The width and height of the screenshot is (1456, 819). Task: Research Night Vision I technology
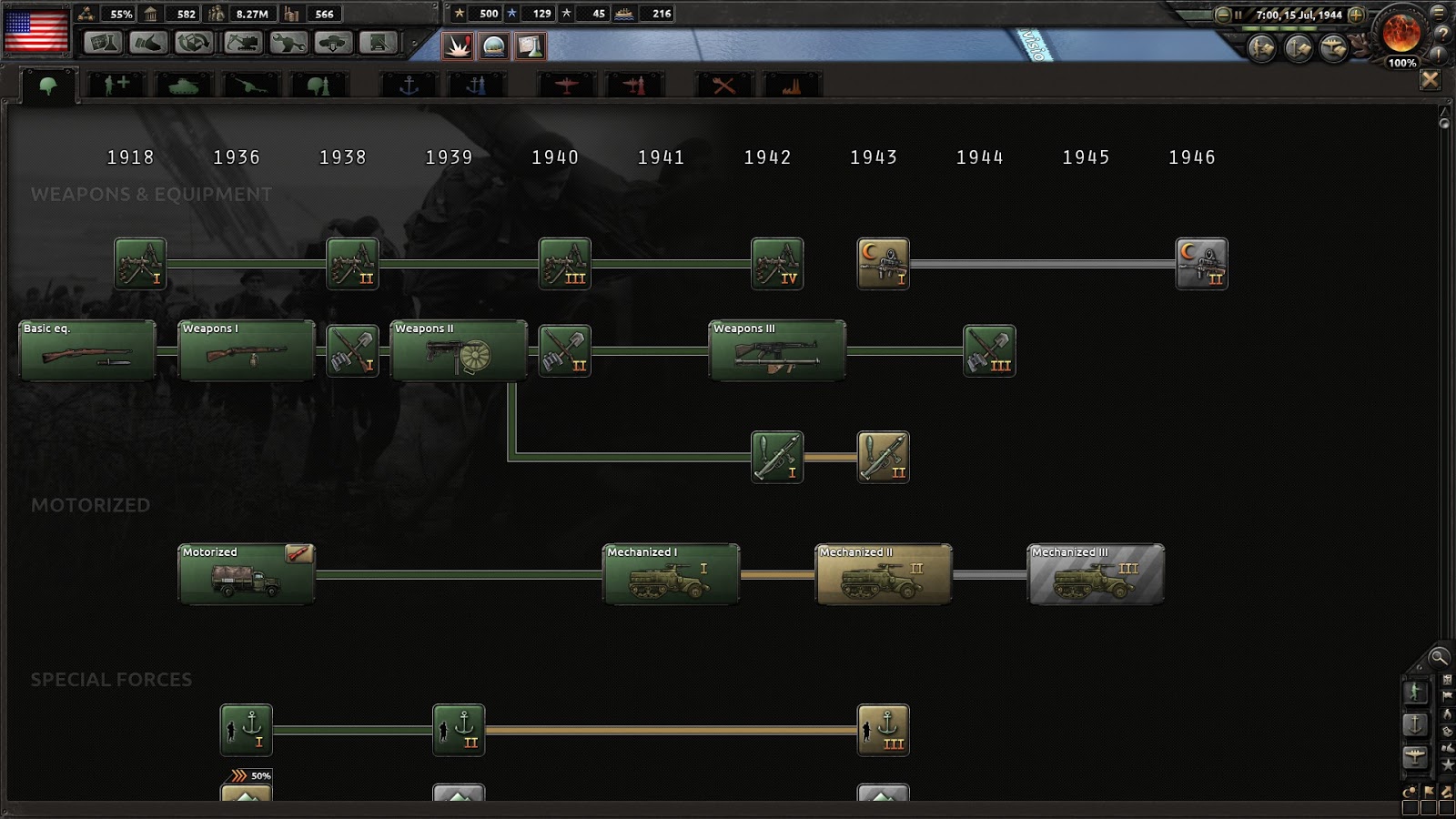[x=883, y=264]
